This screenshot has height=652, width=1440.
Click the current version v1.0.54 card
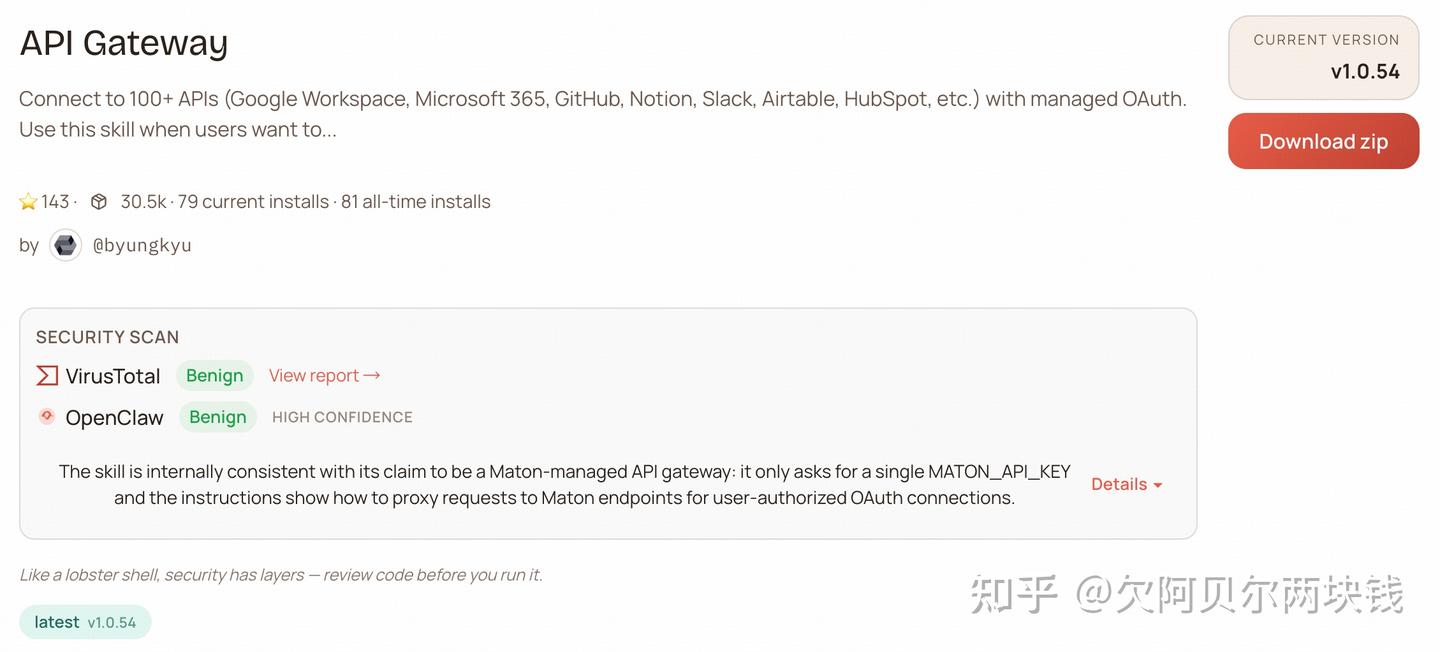1323,57
